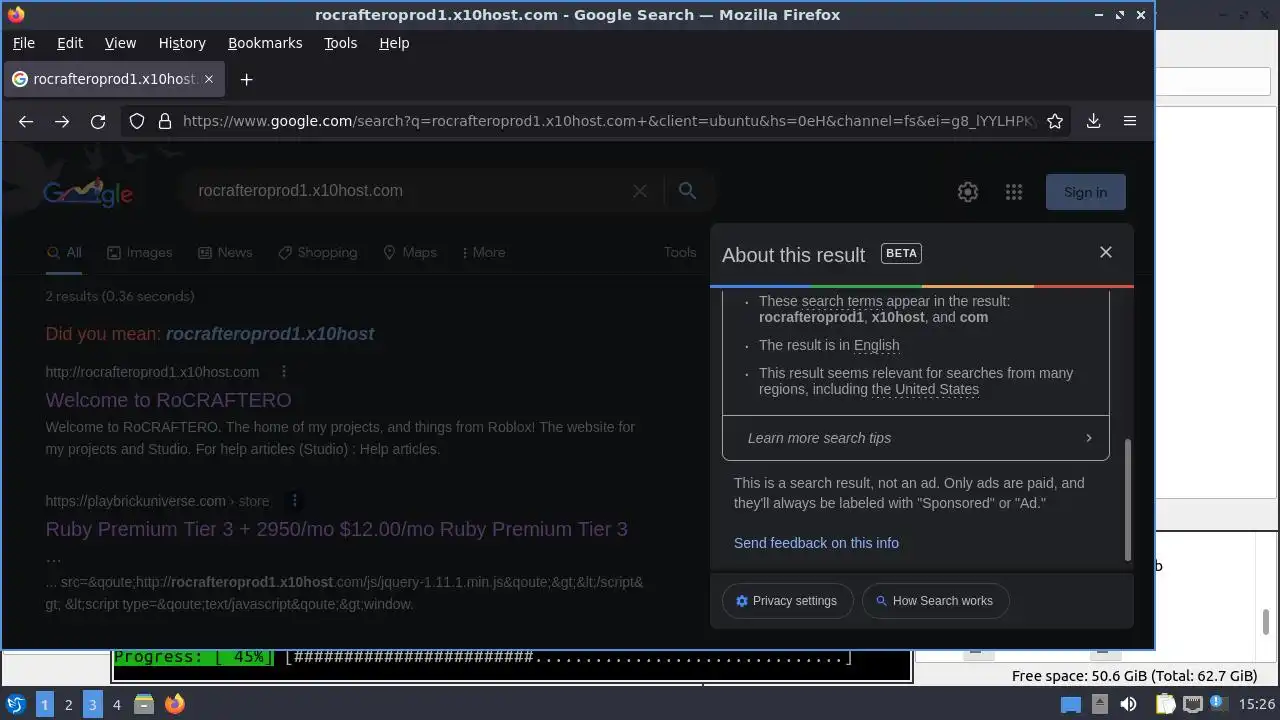
Task: Expand Learn more search tips
Action: [916, 438]
